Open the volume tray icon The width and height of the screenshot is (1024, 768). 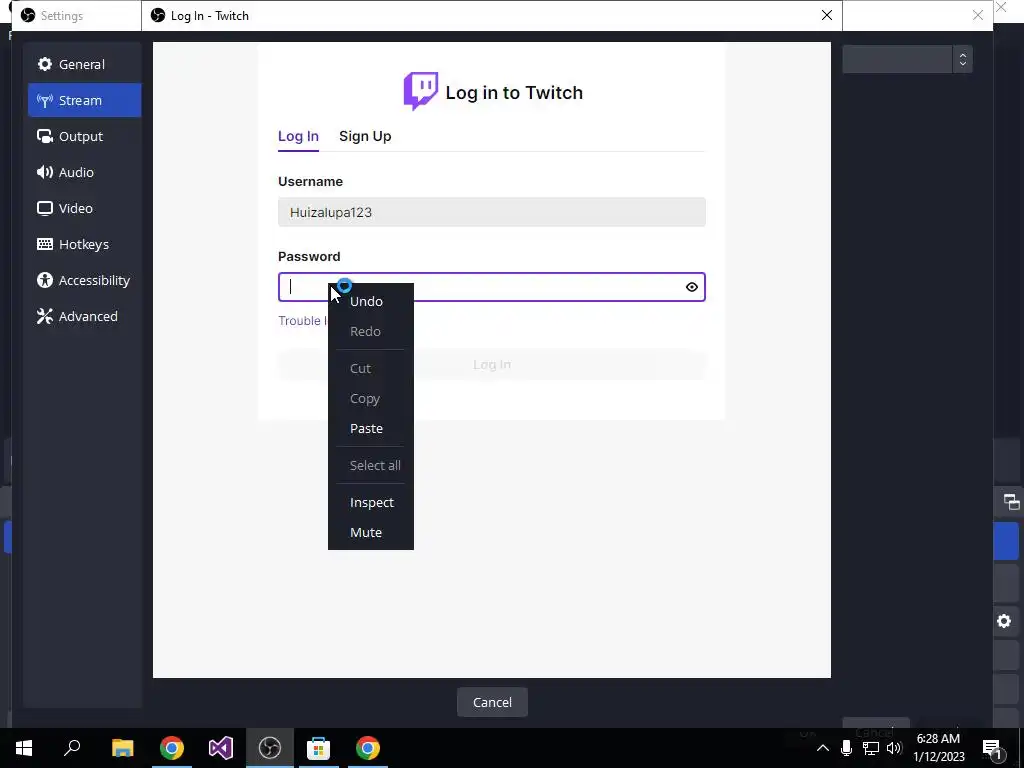(894, 748)
